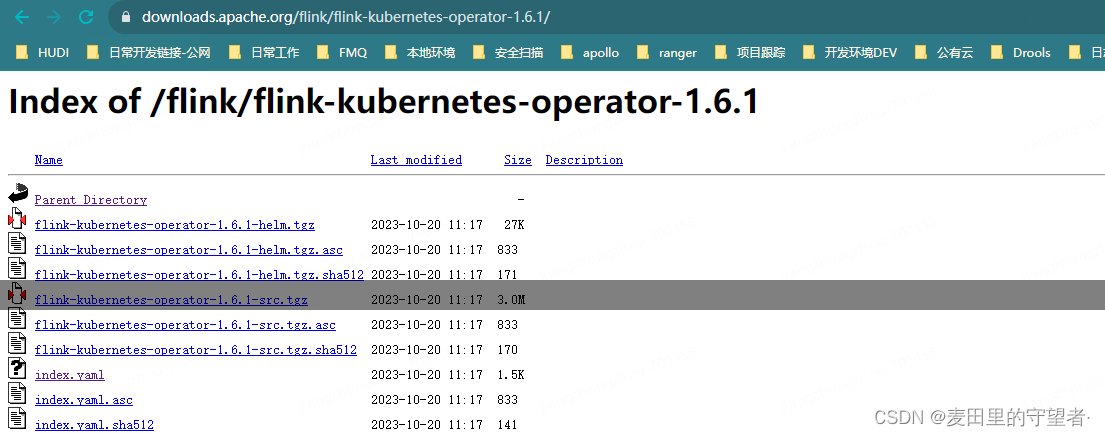Click the address bar URL
Viewport: 1105px width, 436px height.
point(345,17)
